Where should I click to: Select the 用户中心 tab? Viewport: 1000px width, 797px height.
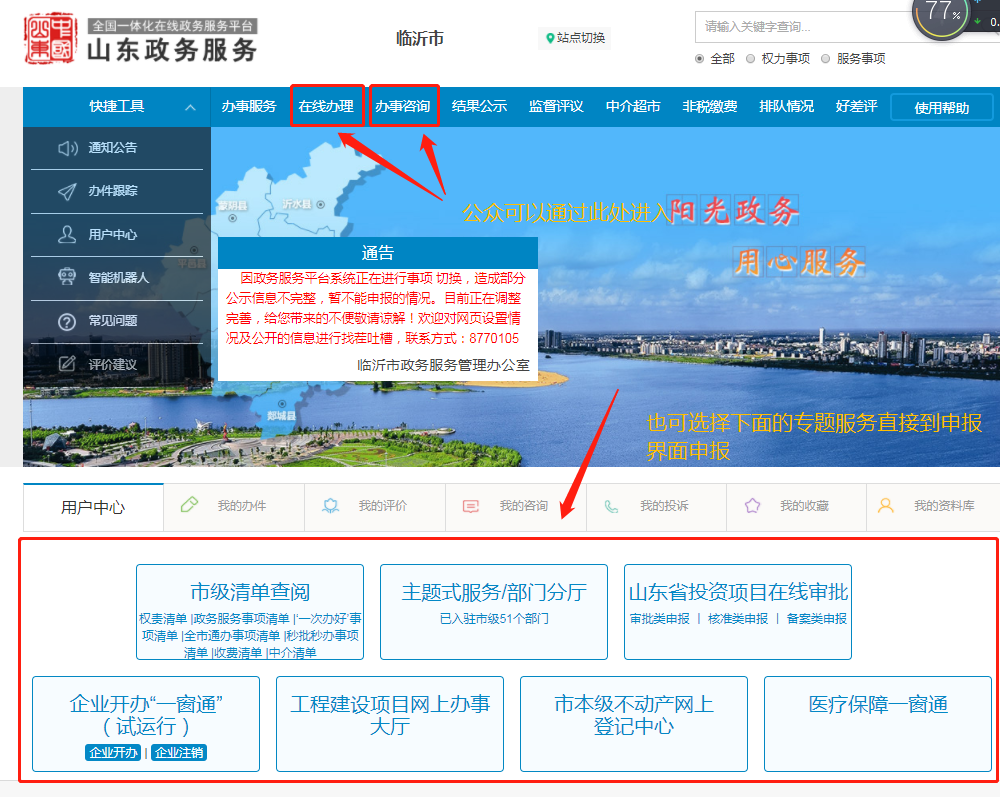click(x=93, y=508)
